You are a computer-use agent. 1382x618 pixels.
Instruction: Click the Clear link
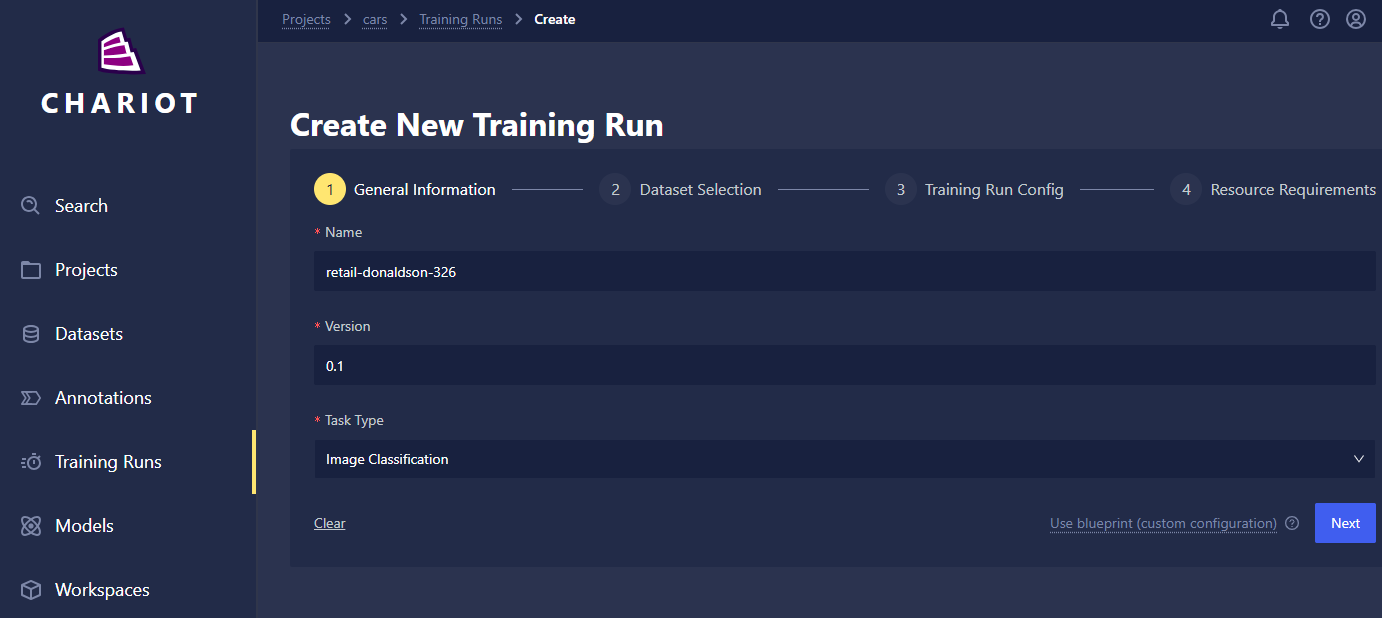(330, 523)
